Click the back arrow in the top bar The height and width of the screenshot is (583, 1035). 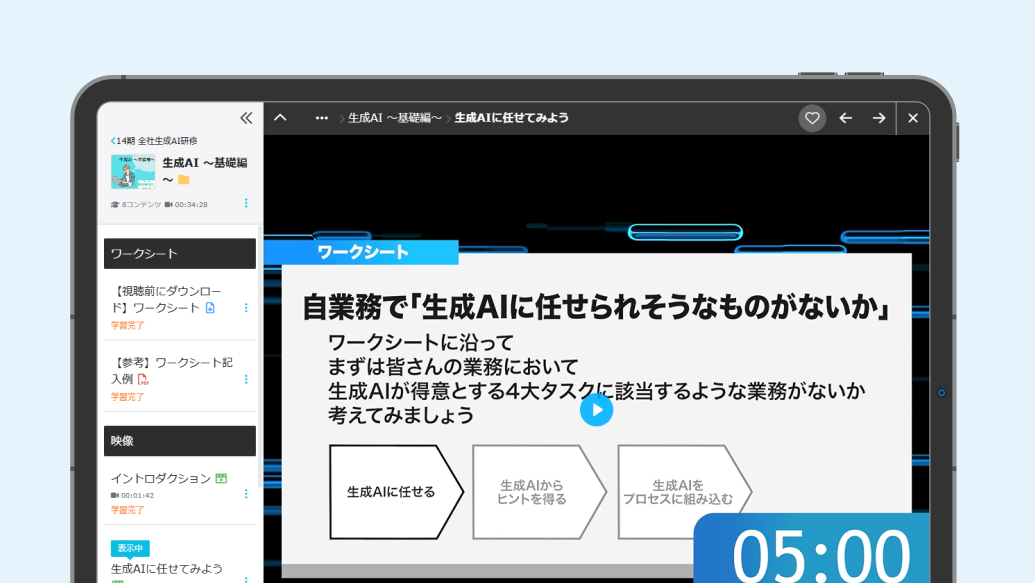point(845,118)
